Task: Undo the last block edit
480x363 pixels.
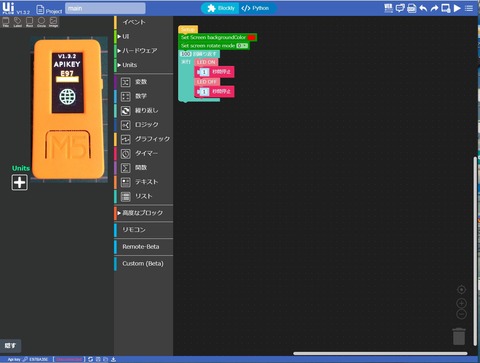Action: click(x=423, y=8)
